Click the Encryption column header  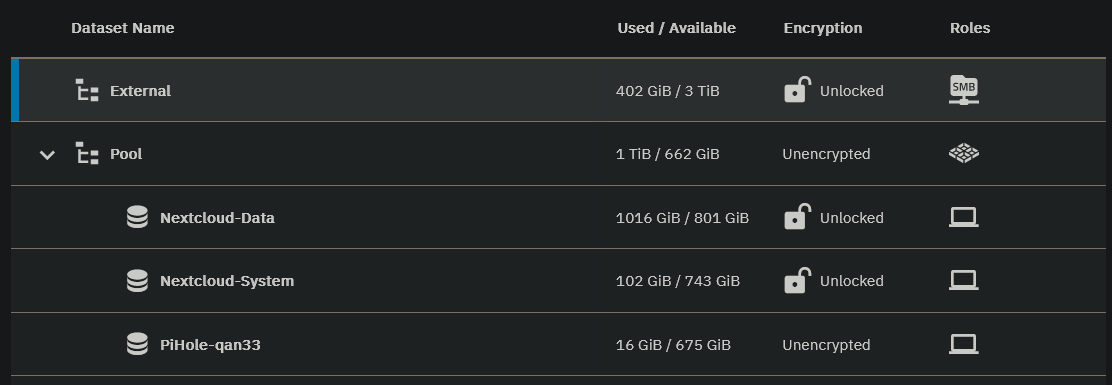click(x=823, y=28)
